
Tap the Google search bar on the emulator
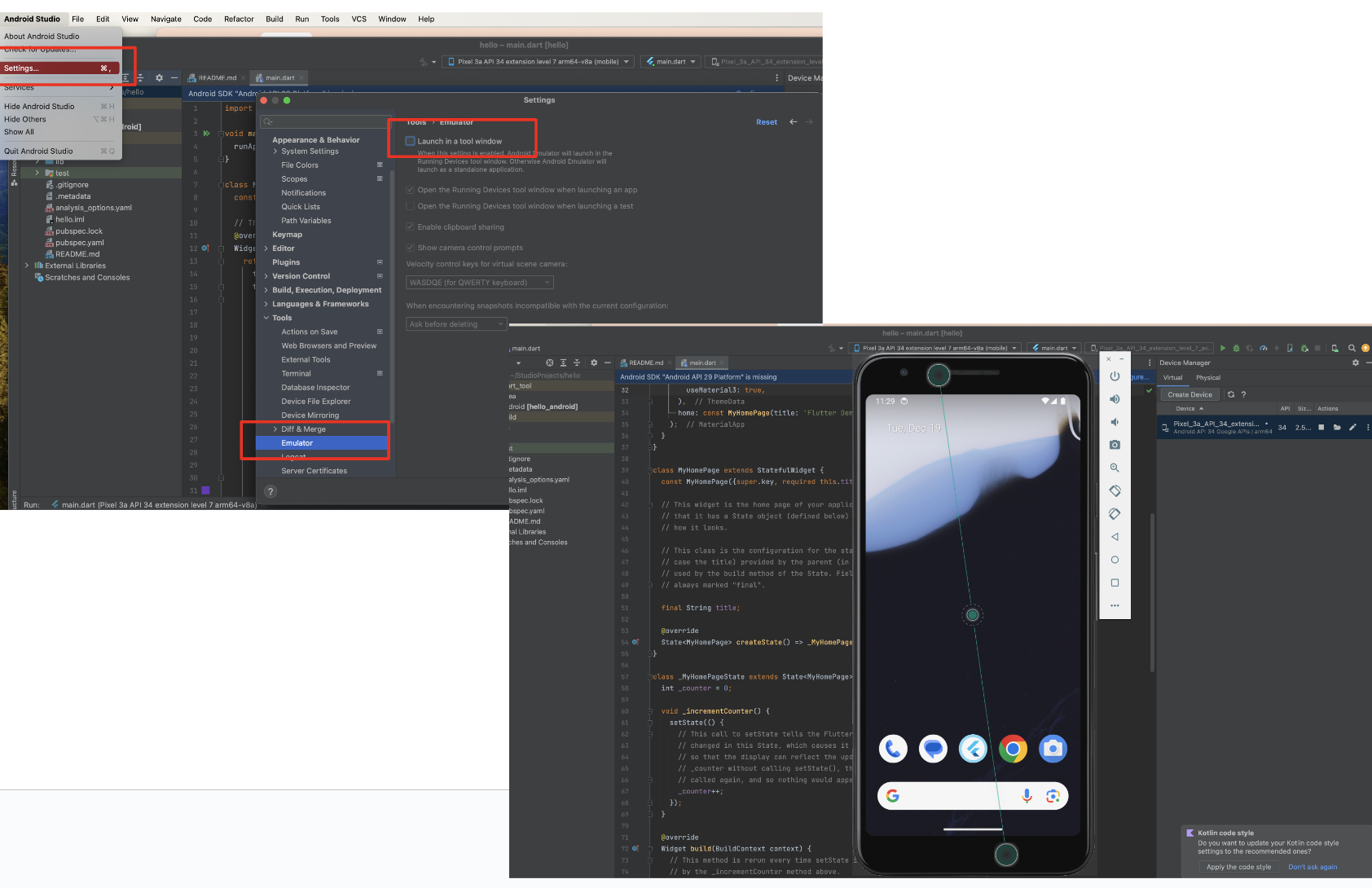(972, 796)
